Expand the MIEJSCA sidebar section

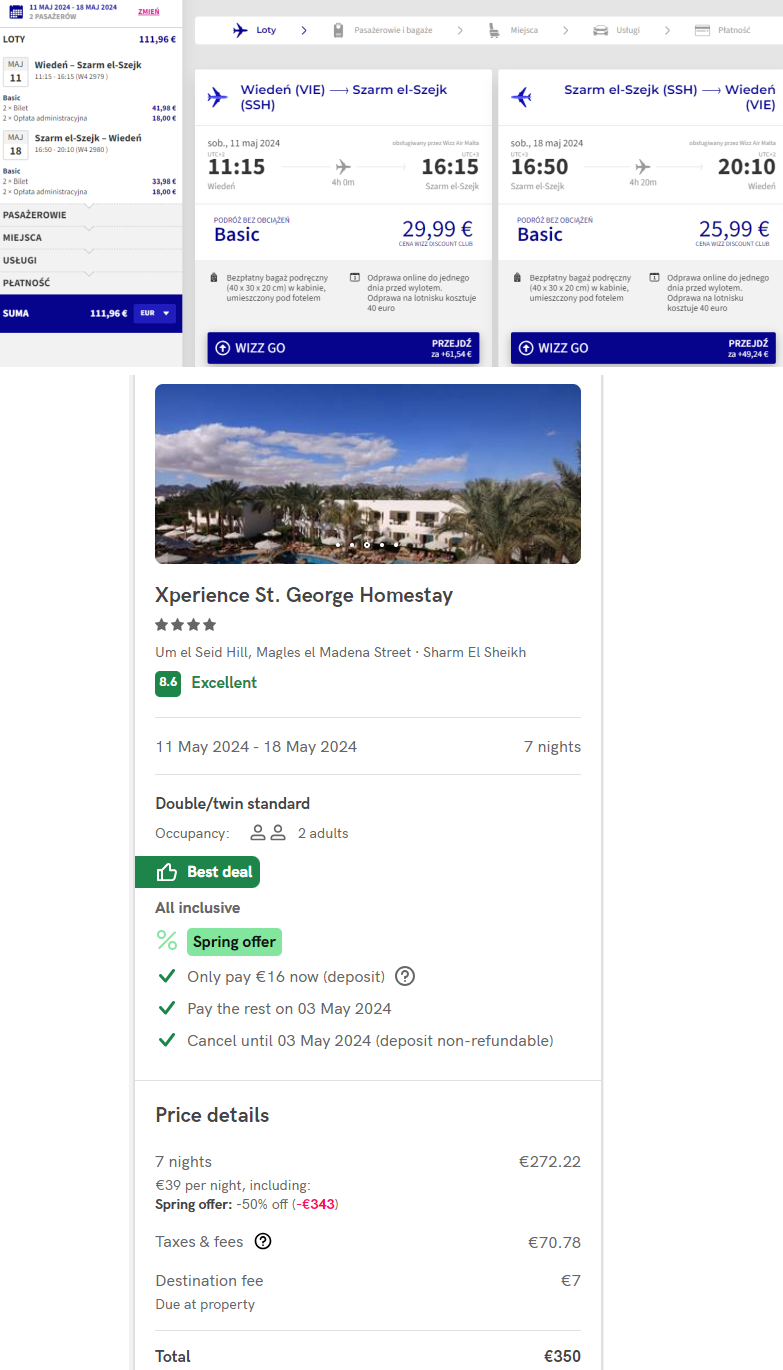(x=89, y=237)
